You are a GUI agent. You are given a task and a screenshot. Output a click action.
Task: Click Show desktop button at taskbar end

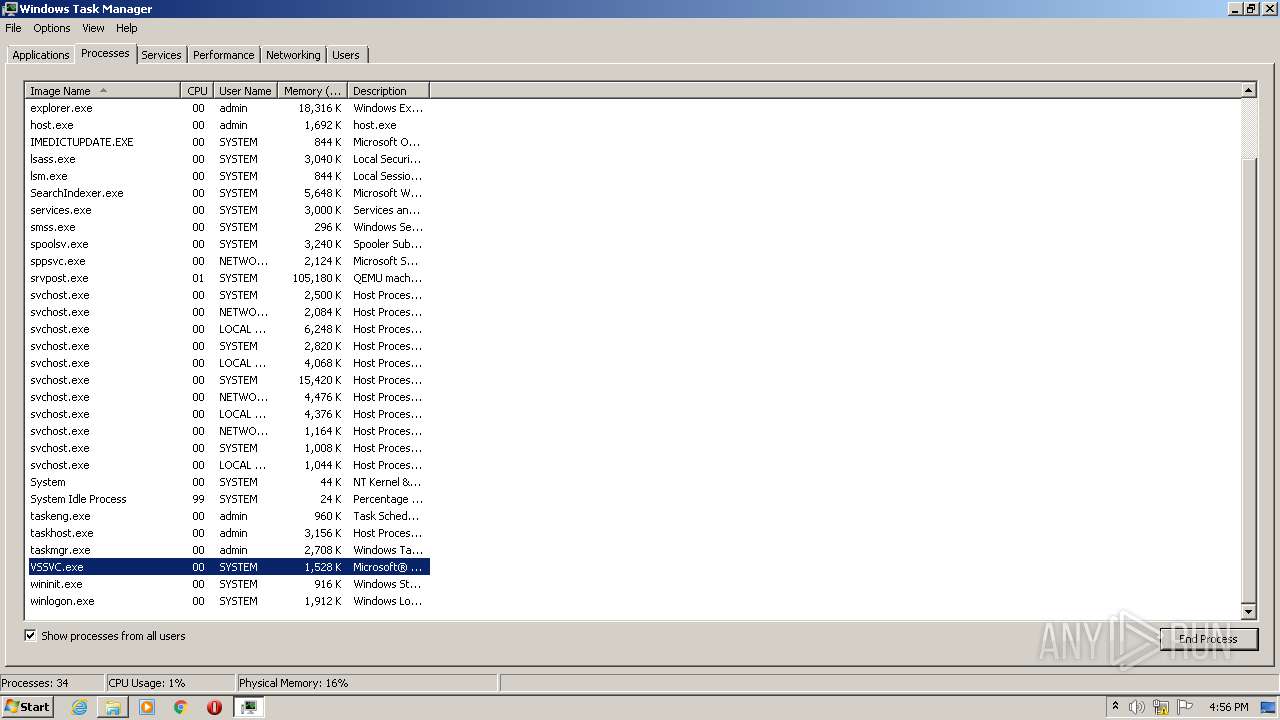1270,707
